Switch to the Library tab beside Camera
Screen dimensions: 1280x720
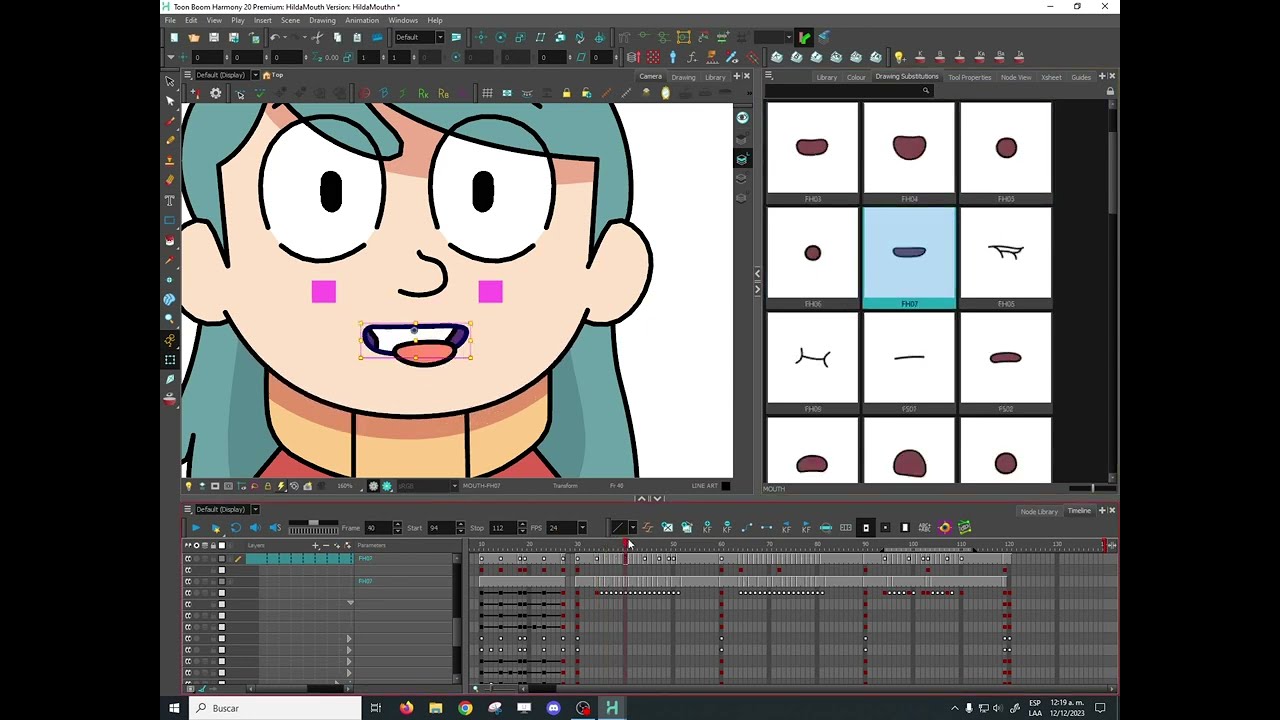tap(715, 77)
